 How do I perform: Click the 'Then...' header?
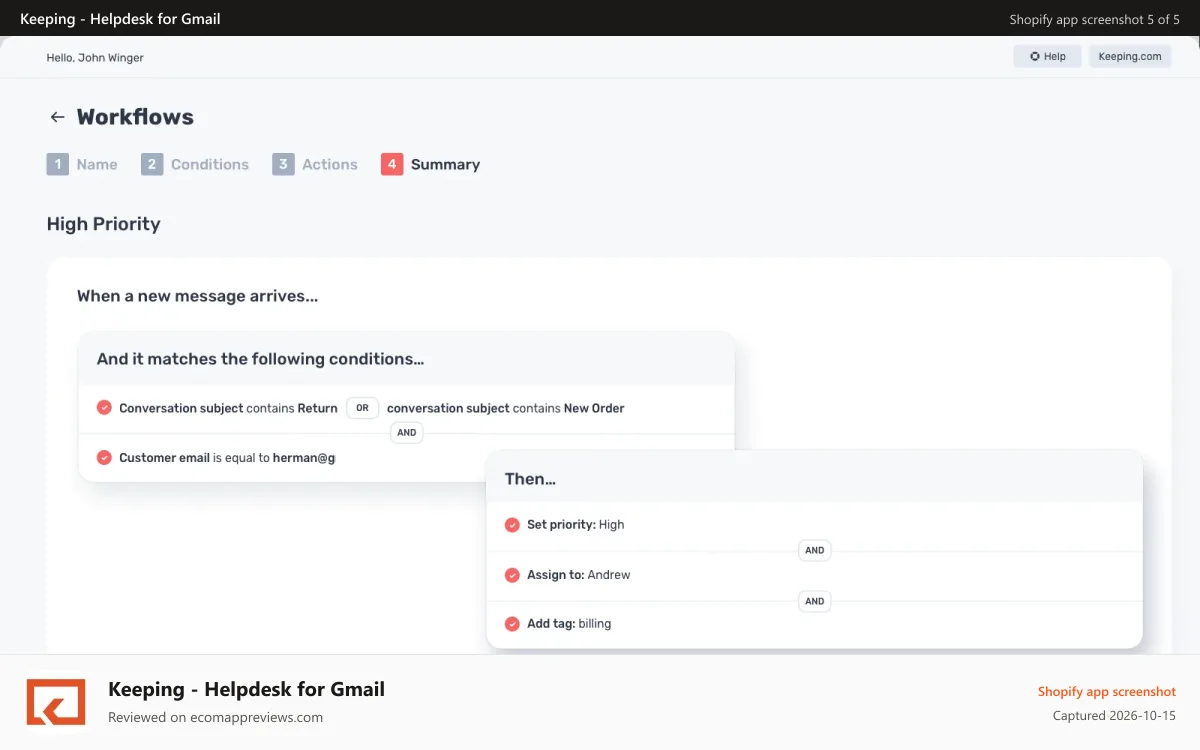pyautogui.click(x=530, y=479)
